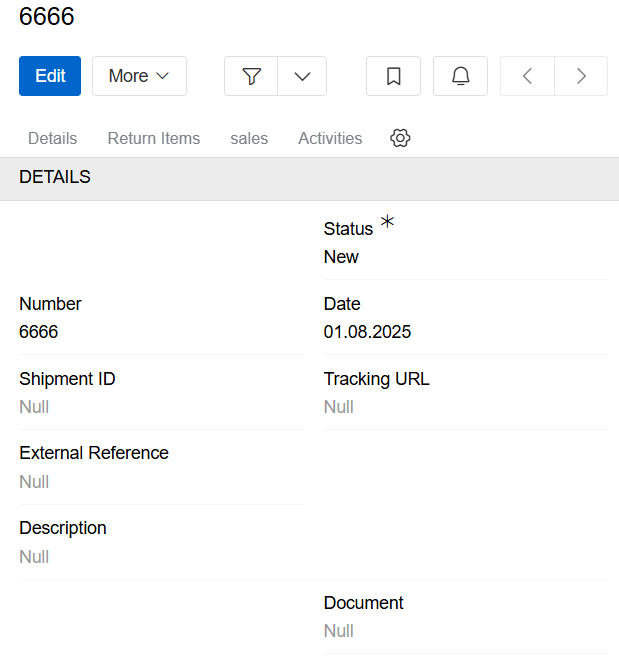Click the Shipment ID Null value
Screen dimensions: 619x669
(34, 407)
